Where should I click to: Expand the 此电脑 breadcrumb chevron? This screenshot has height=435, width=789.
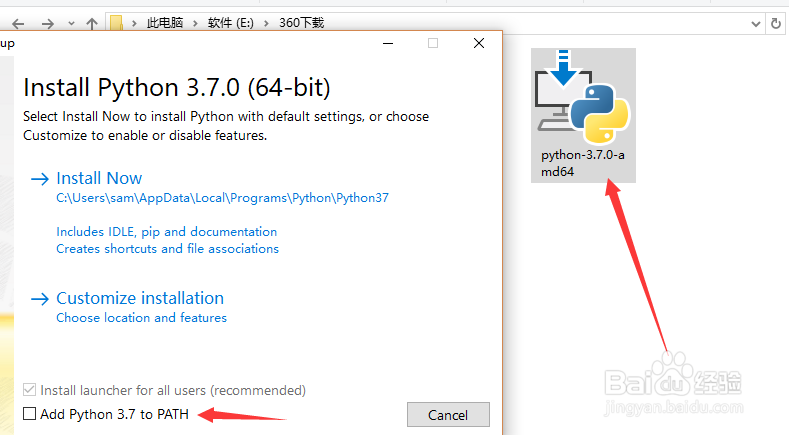point(200,22)
